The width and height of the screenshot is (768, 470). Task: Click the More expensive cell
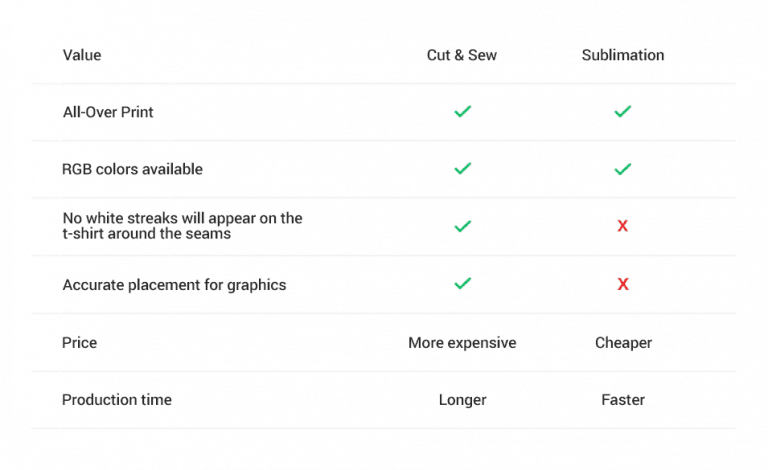coord(462,342)
